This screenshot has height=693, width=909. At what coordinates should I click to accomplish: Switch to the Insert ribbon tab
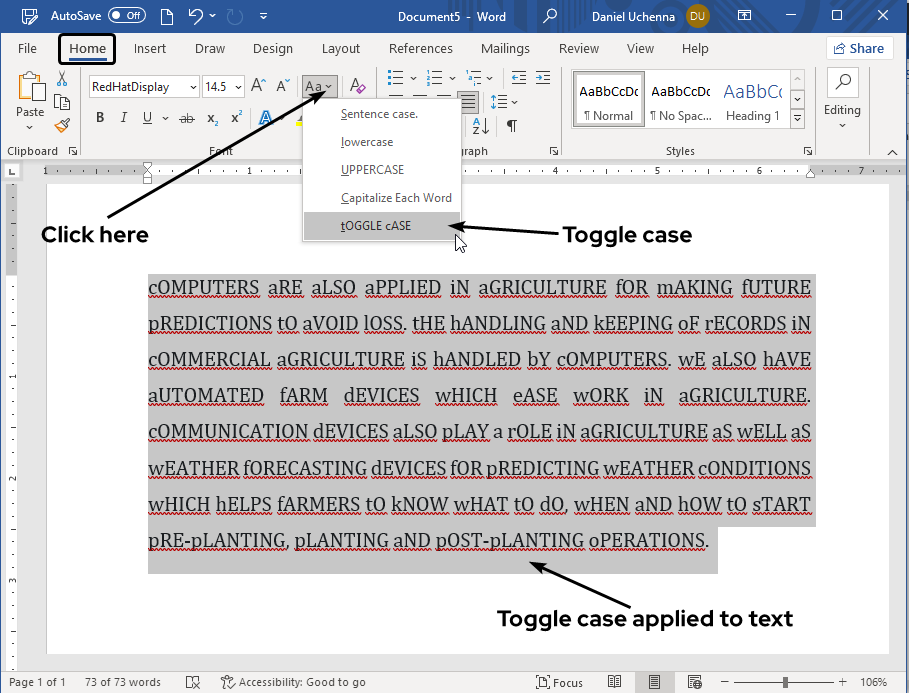pyautogui.click(x=149, y=48)
